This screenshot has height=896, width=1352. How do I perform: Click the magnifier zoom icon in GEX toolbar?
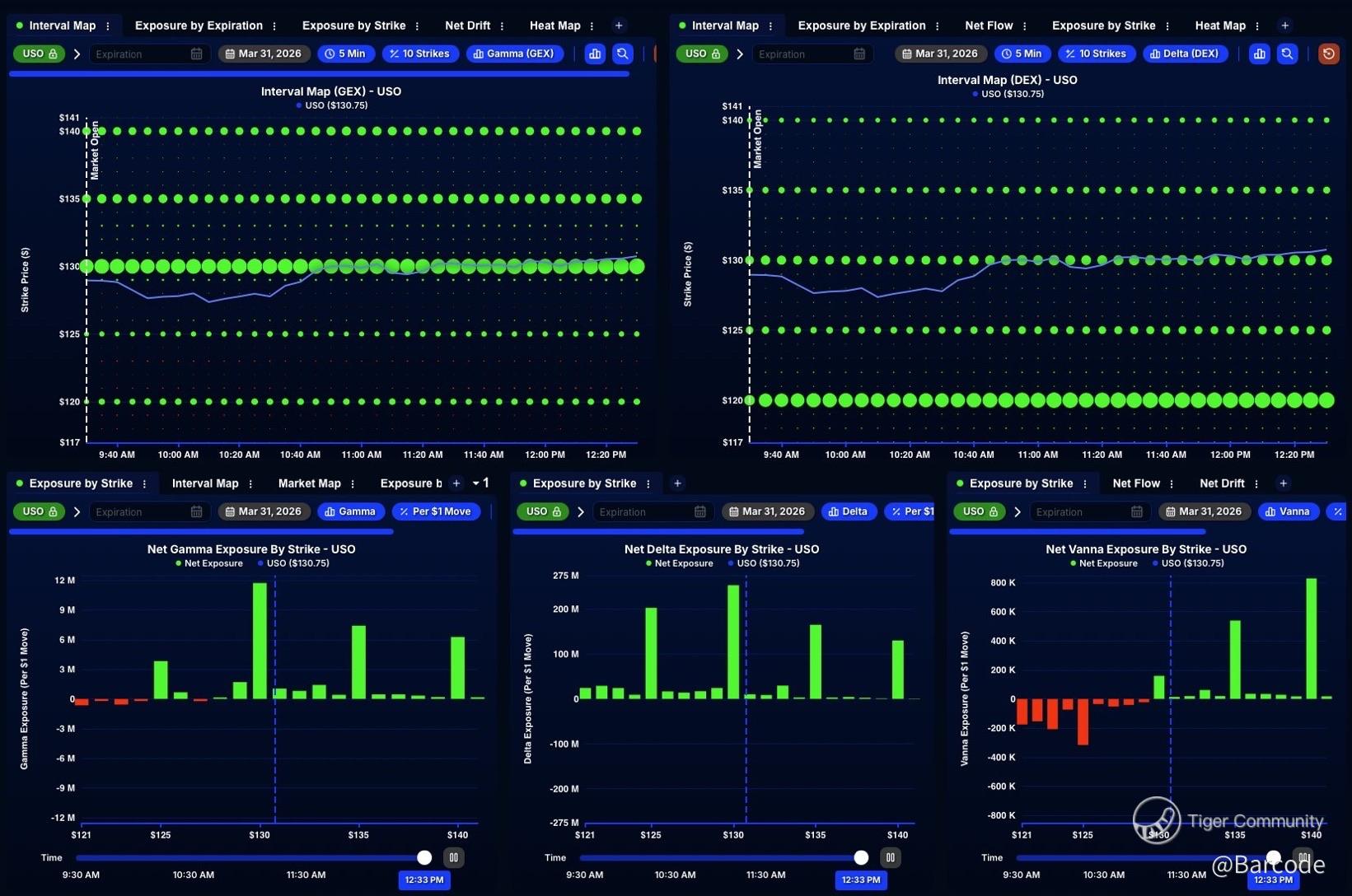coord(623,54)
